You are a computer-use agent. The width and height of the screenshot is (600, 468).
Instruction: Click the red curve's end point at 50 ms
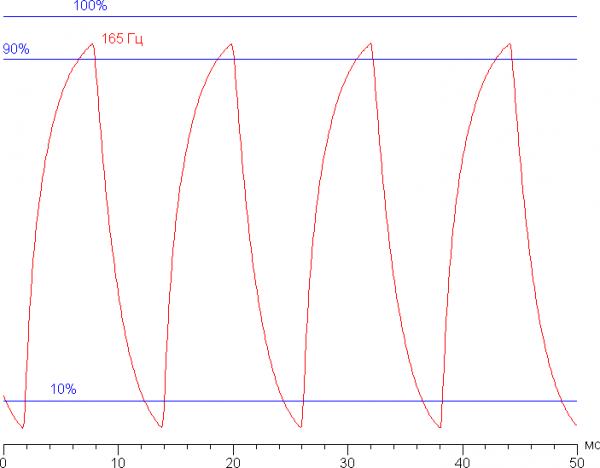pyautogui.click(x=577, y=425)
